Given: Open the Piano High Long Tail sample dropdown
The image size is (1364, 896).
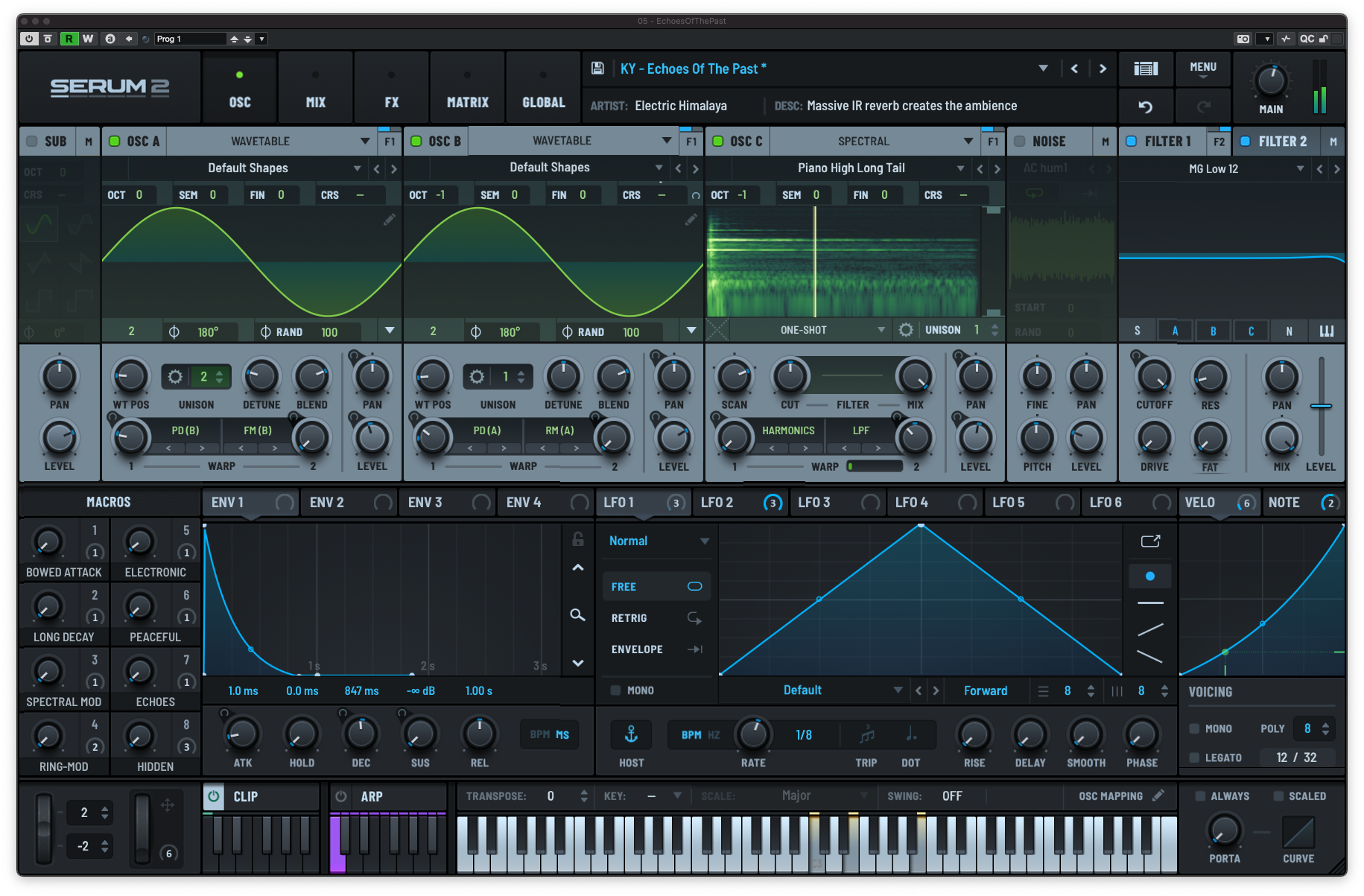Looking at the screenshot, I should coord(961,168).
